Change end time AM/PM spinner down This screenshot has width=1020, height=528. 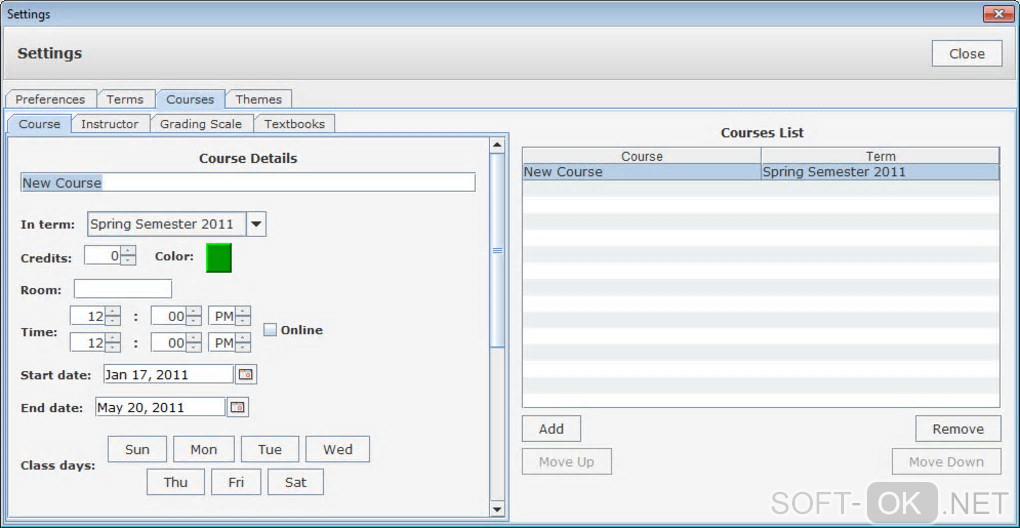pos(243,347)
